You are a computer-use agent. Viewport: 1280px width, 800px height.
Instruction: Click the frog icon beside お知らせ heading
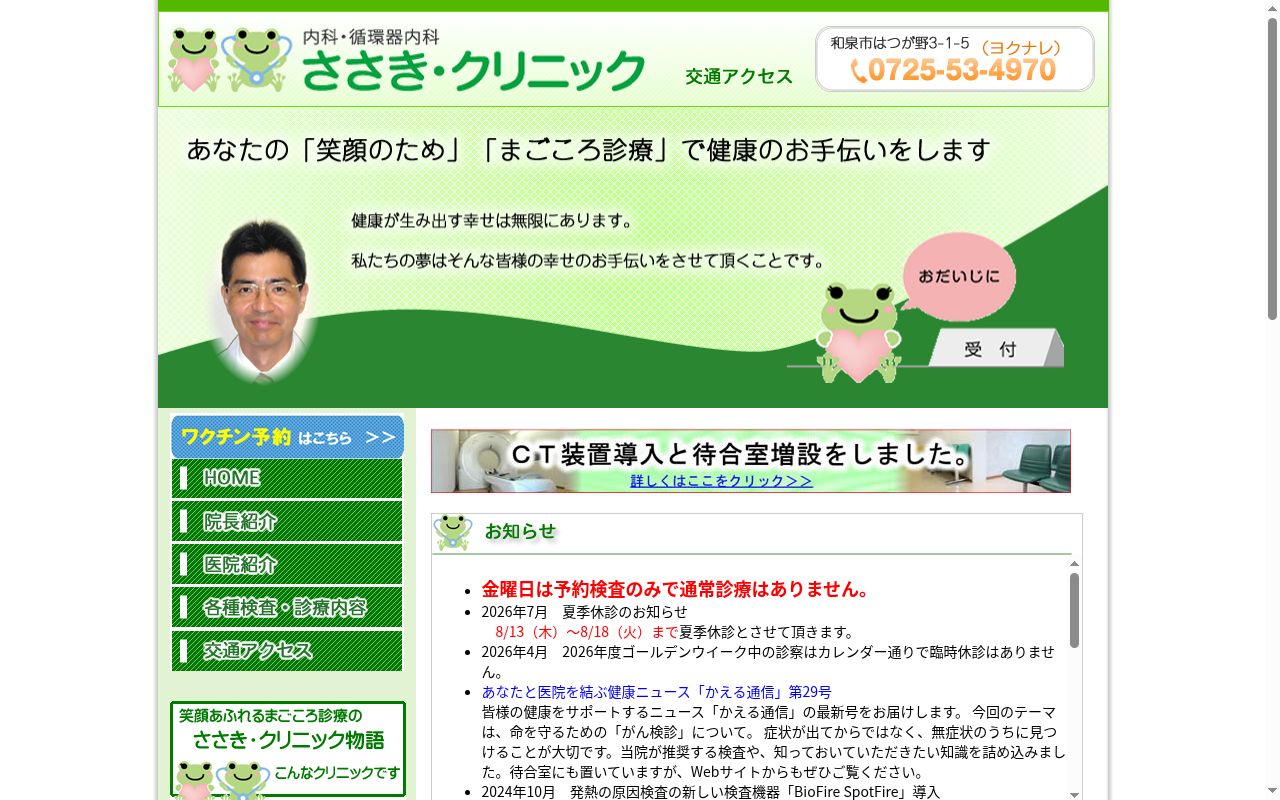[453, 532]
